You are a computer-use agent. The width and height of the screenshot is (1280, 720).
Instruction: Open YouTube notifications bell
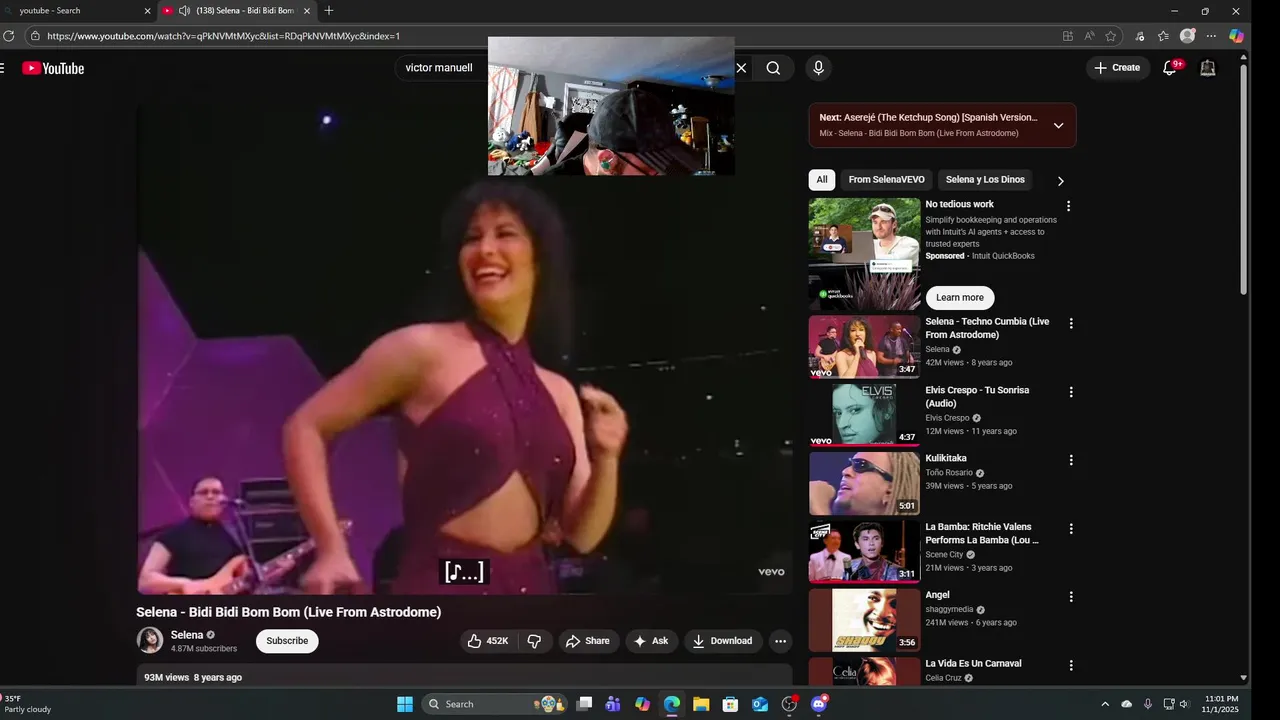(x=1169, y=68)
